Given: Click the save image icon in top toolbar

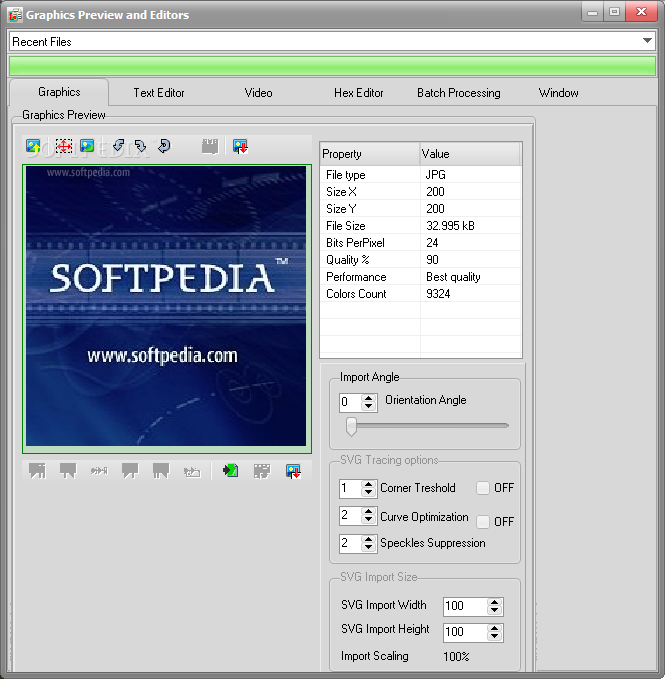Looking at the screenshot, I should pos(240,147).
